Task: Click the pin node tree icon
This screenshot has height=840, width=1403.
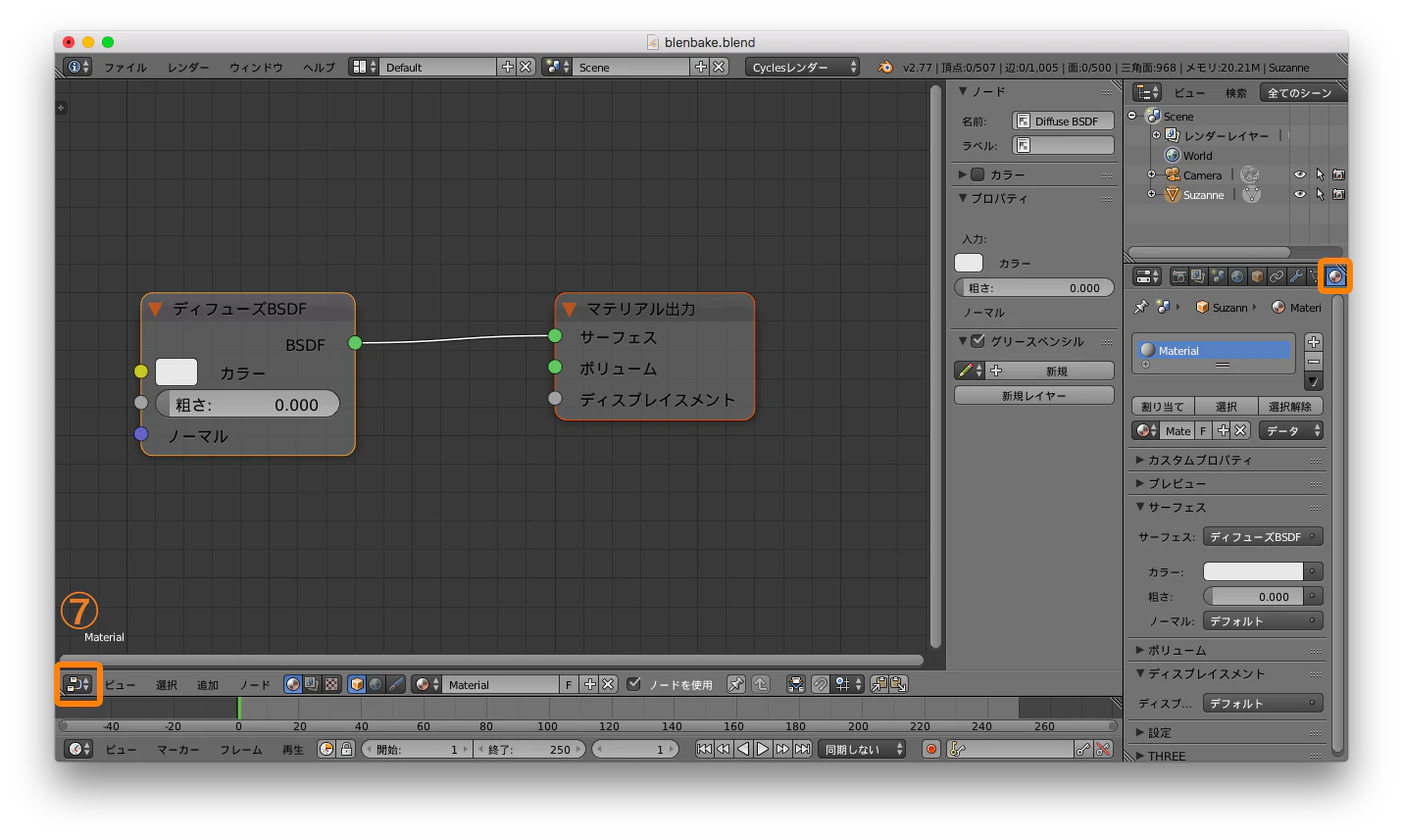Action: [736, 684]
